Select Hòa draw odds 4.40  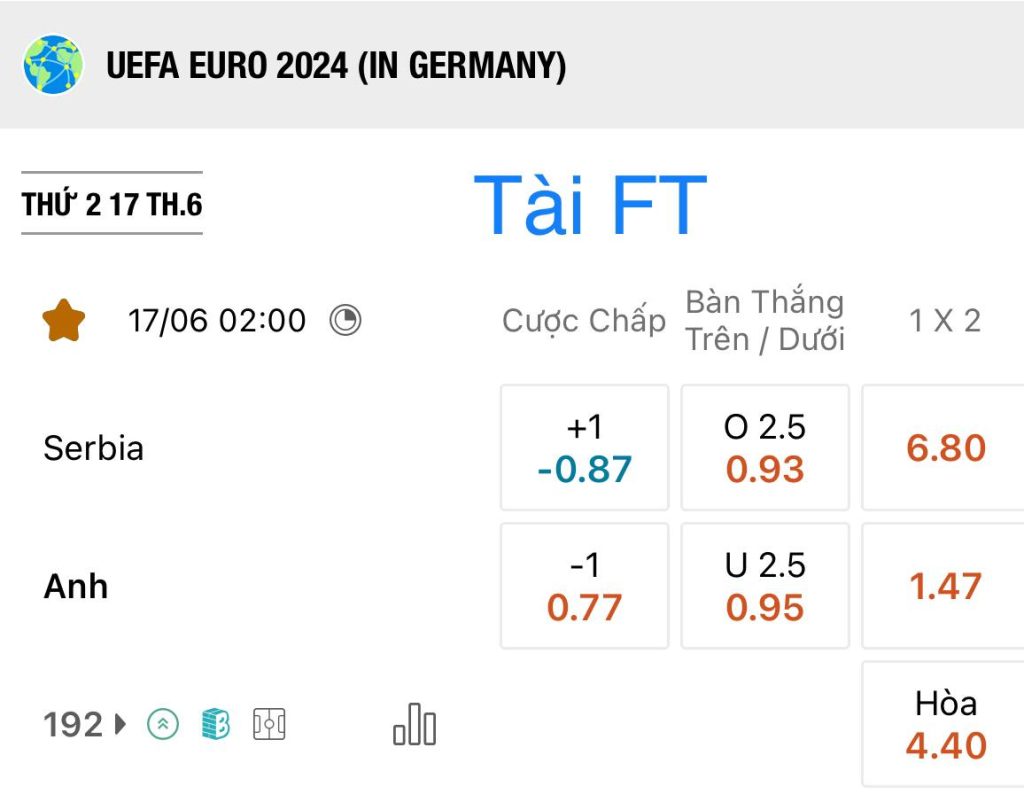(944, 724)
